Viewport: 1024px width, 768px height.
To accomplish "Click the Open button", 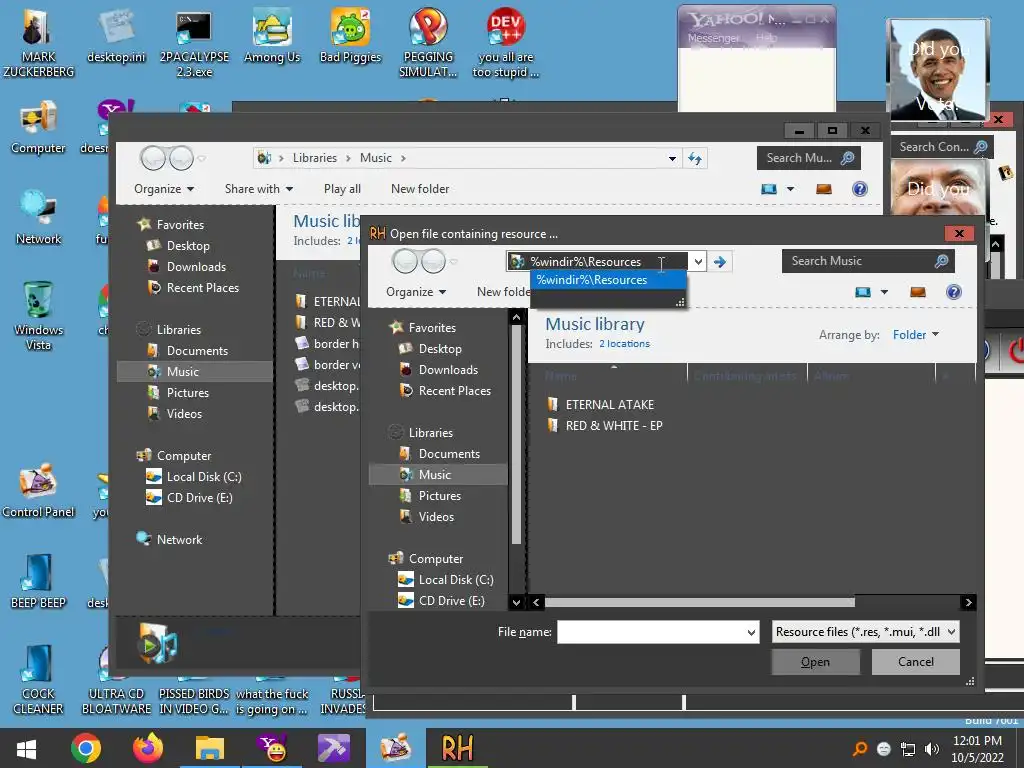I will (815, 662).
